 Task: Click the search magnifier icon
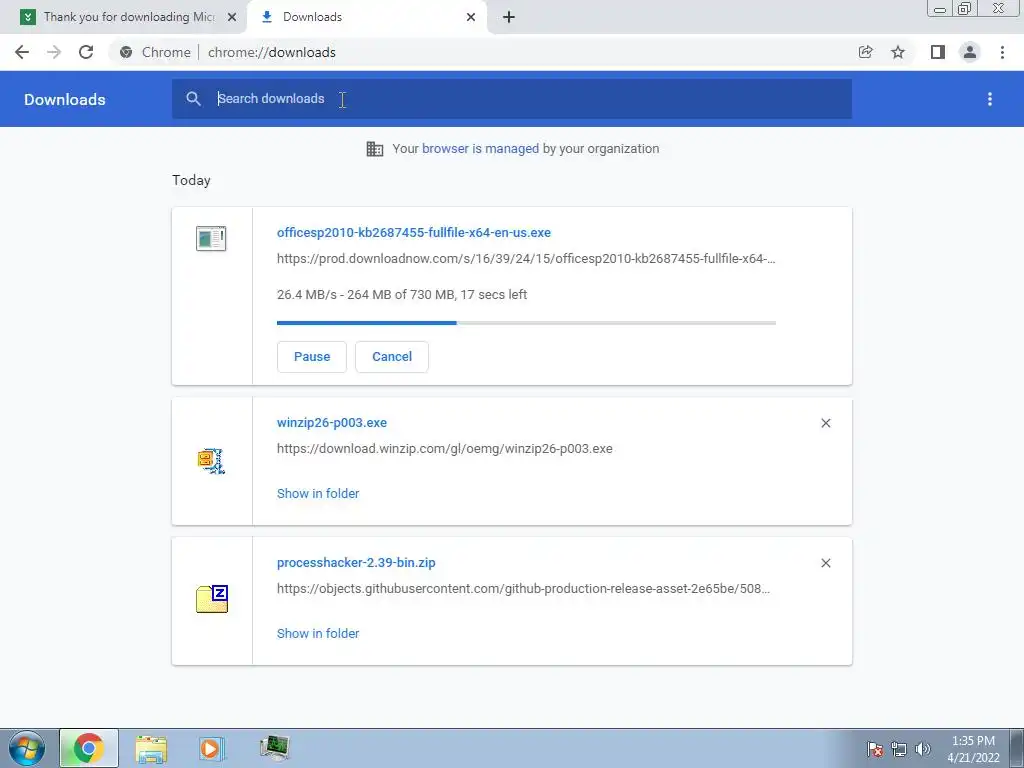193,99
